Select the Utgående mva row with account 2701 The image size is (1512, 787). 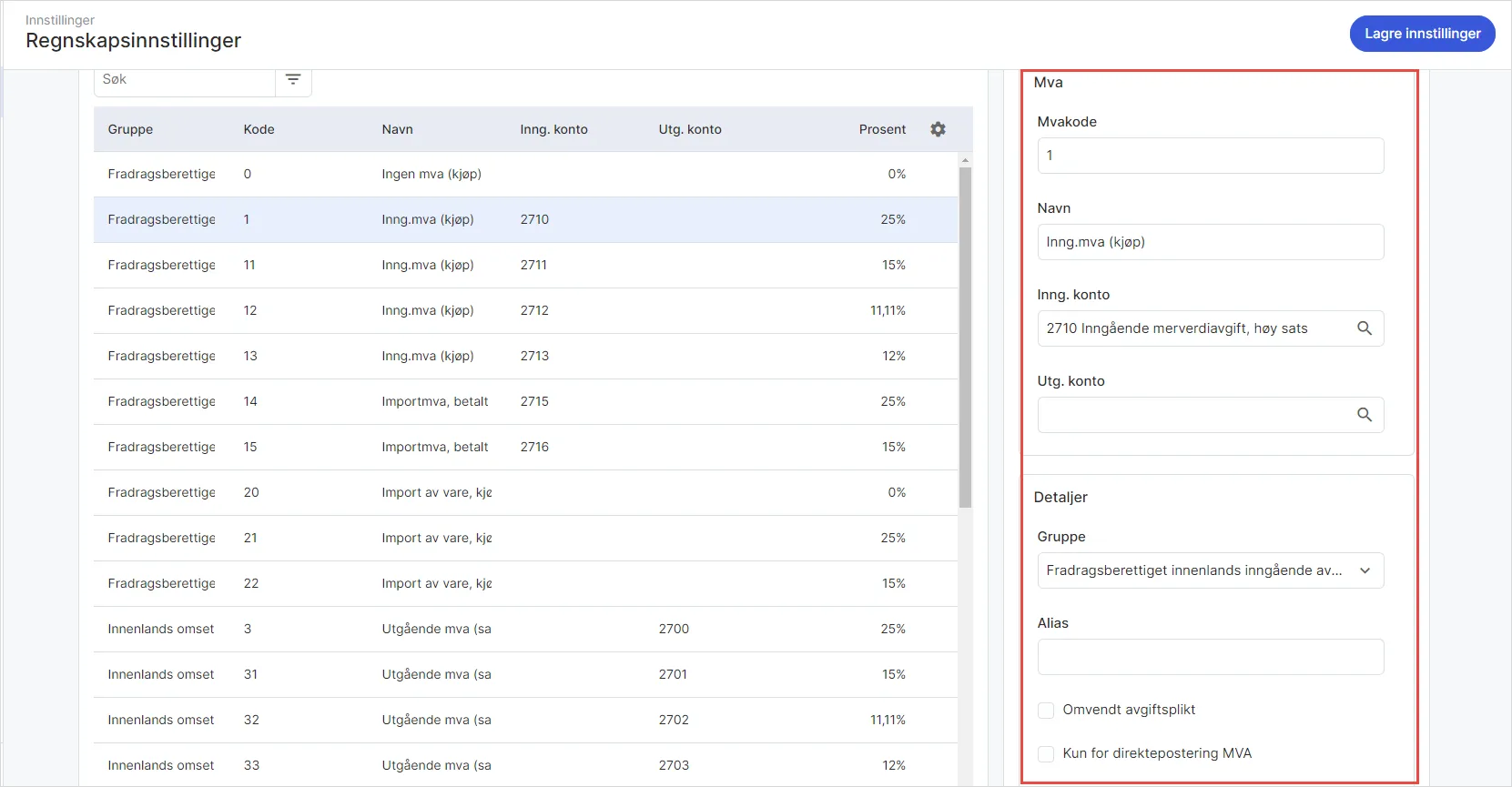525,675
